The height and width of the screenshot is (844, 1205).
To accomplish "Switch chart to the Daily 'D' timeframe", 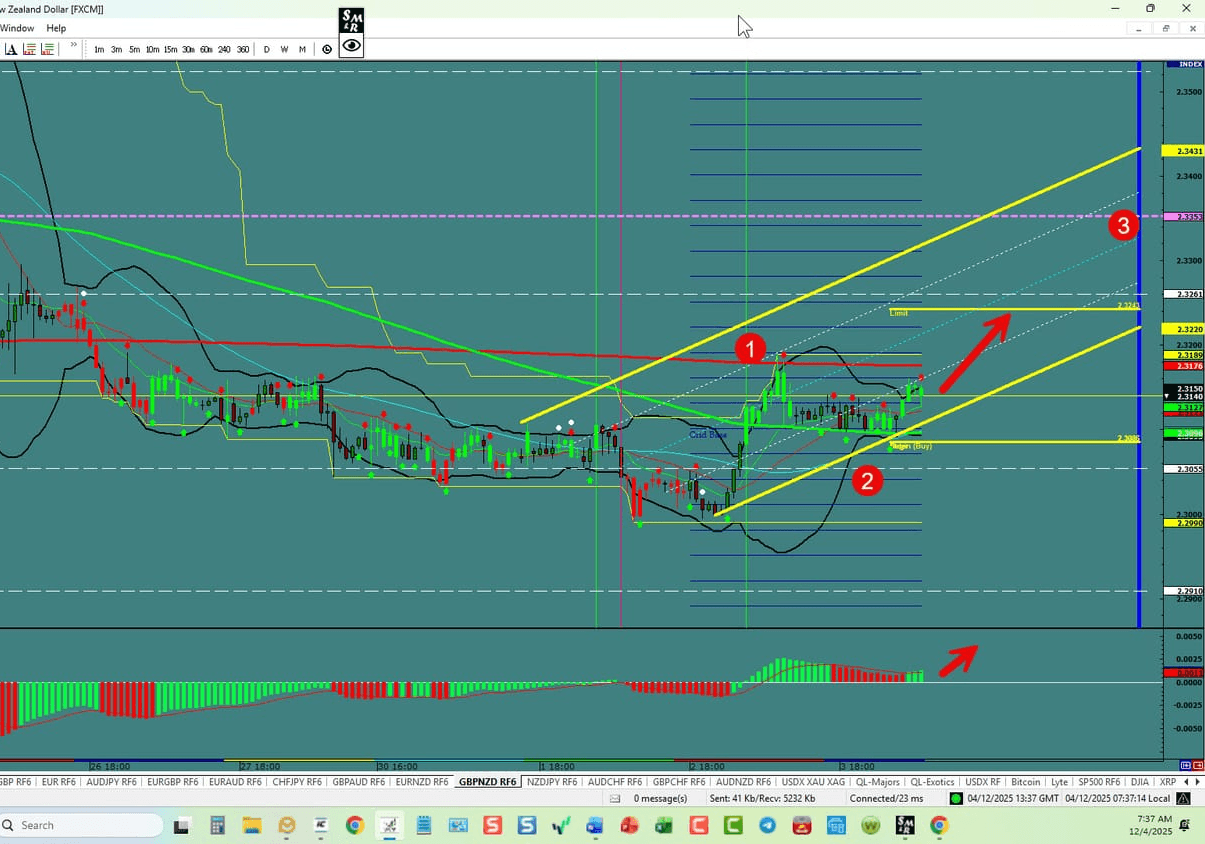I will [x=266, y=48].
